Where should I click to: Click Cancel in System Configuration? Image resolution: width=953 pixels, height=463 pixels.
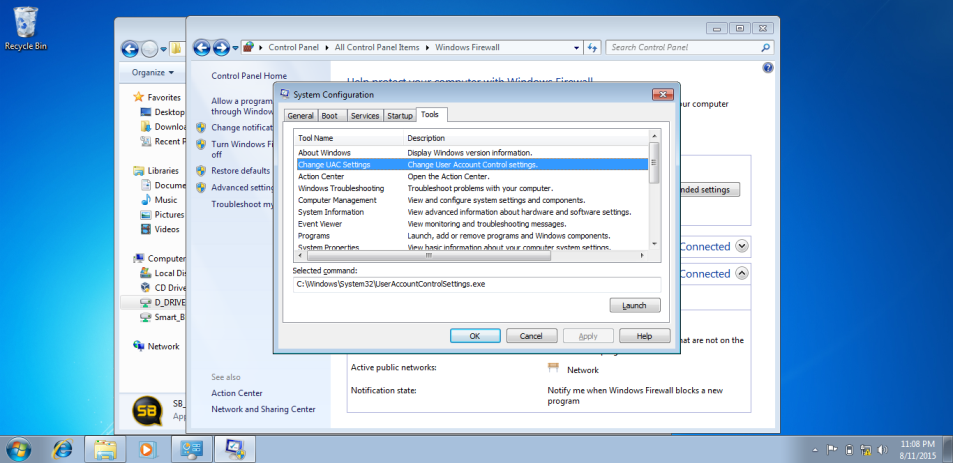(531, 336)
